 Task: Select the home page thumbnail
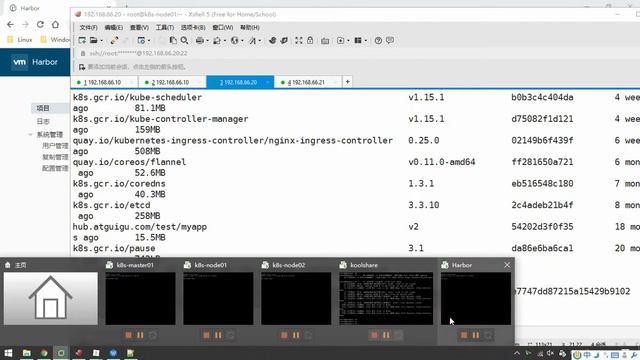[51, 298]
